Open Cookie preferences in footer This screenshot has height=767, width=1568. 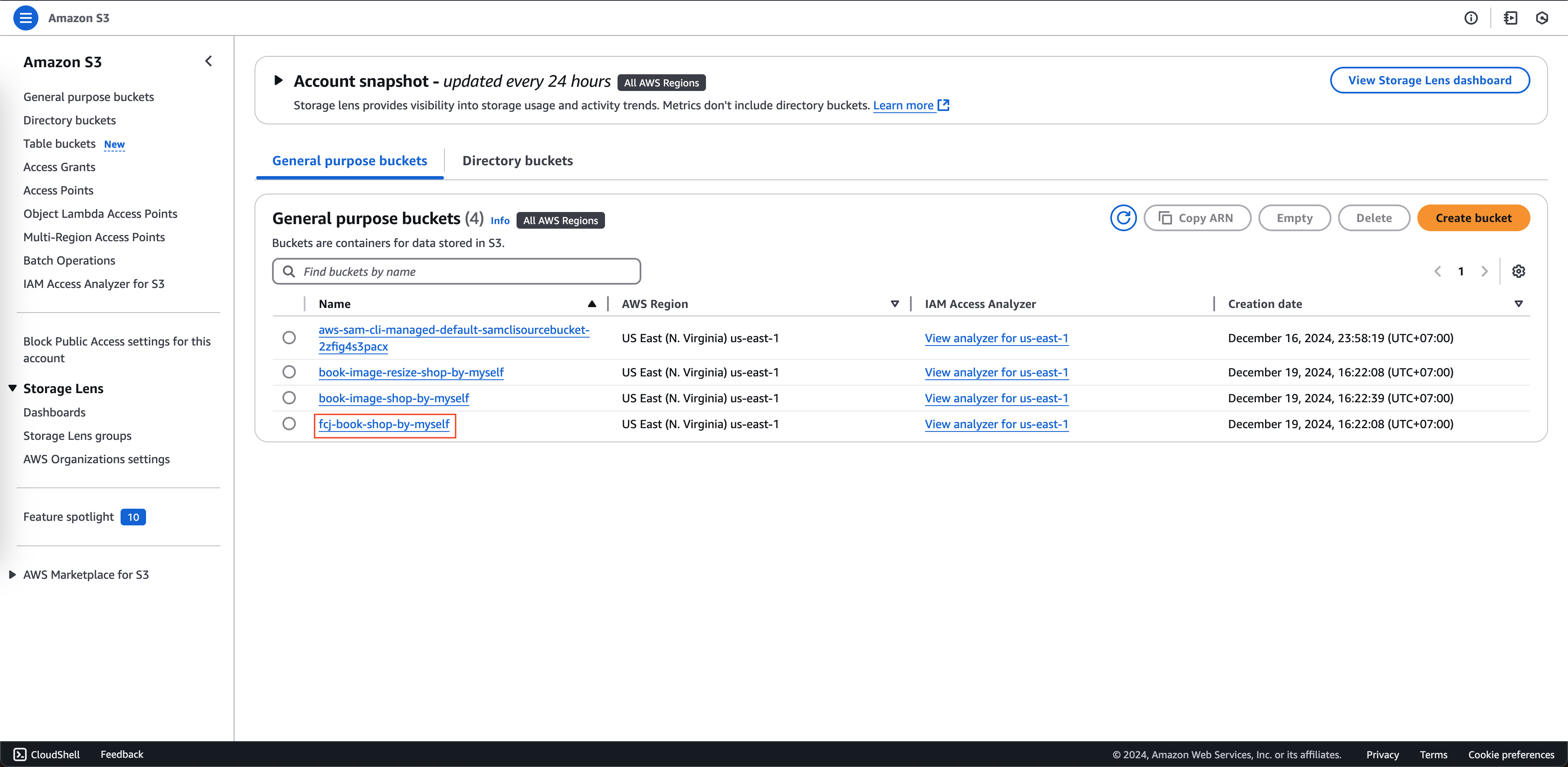pos(1511,755)
